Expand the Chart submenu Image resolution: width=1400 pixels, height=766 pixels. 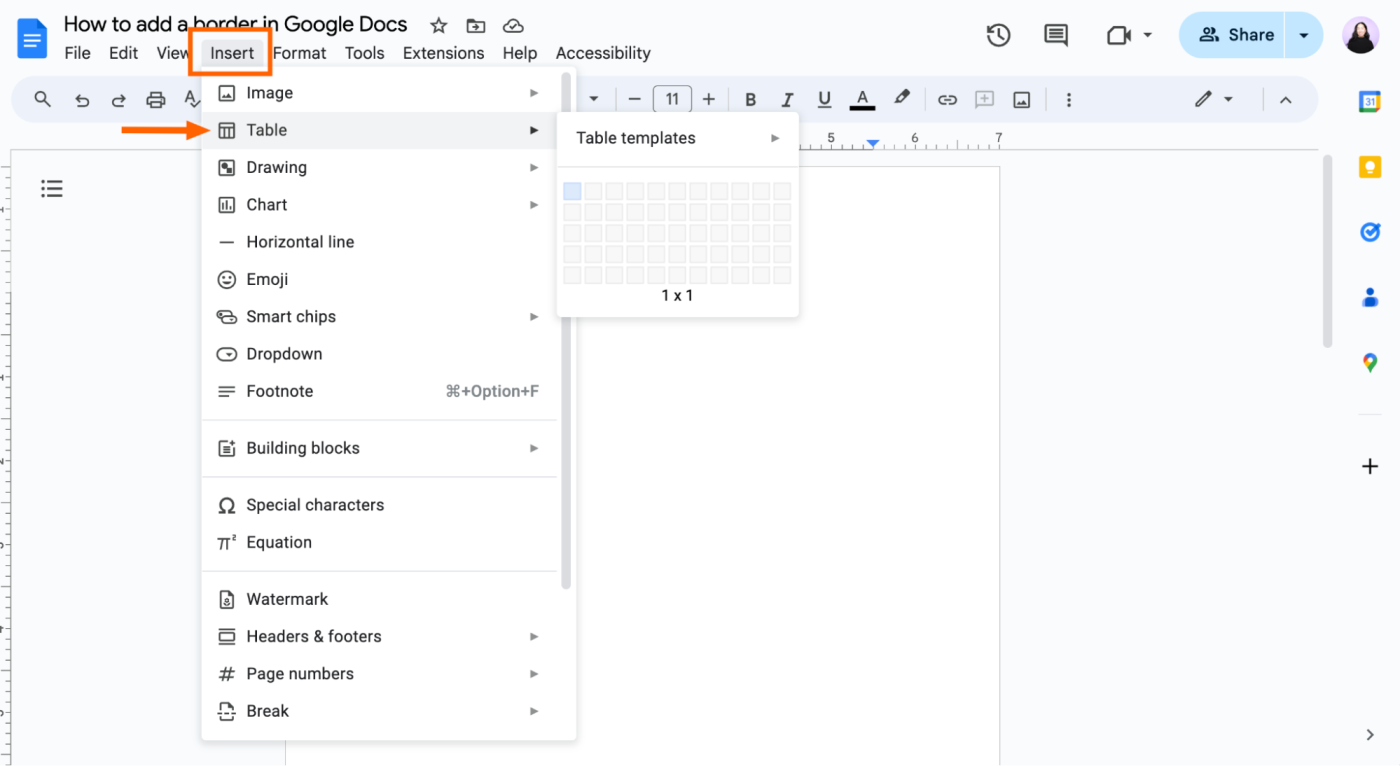379,205
